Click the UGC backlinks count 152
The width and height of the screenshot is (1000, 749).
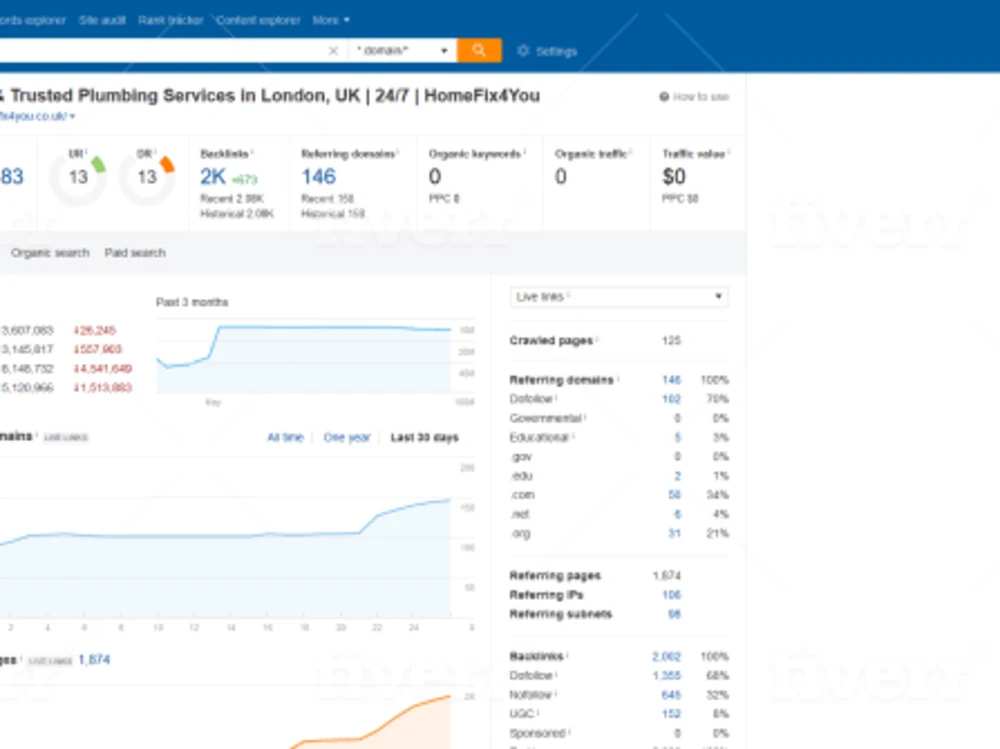pos(672,713)
